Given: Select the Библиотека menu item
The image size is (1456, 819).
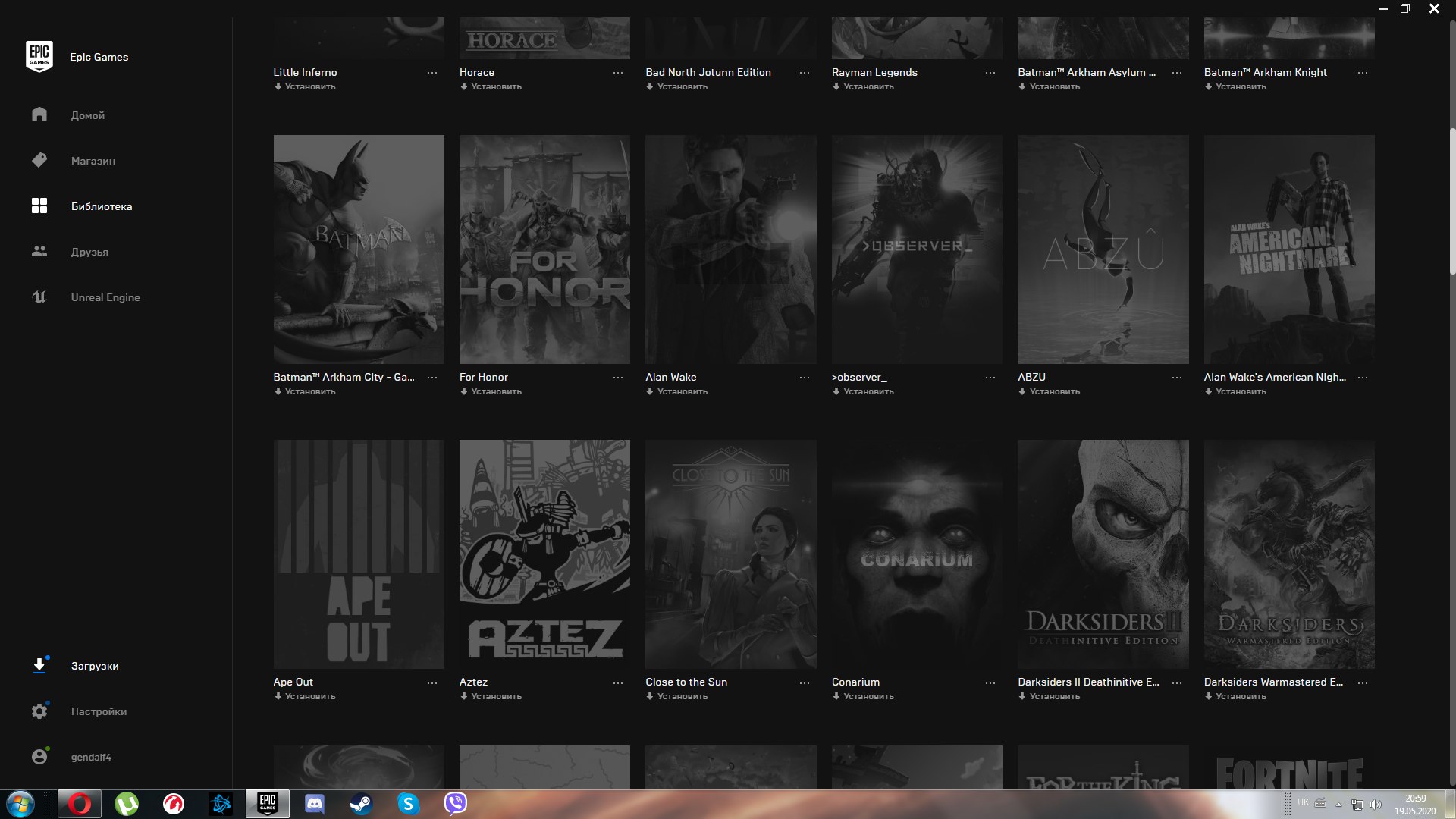Looking at the screenshot, I should [102, 206].
